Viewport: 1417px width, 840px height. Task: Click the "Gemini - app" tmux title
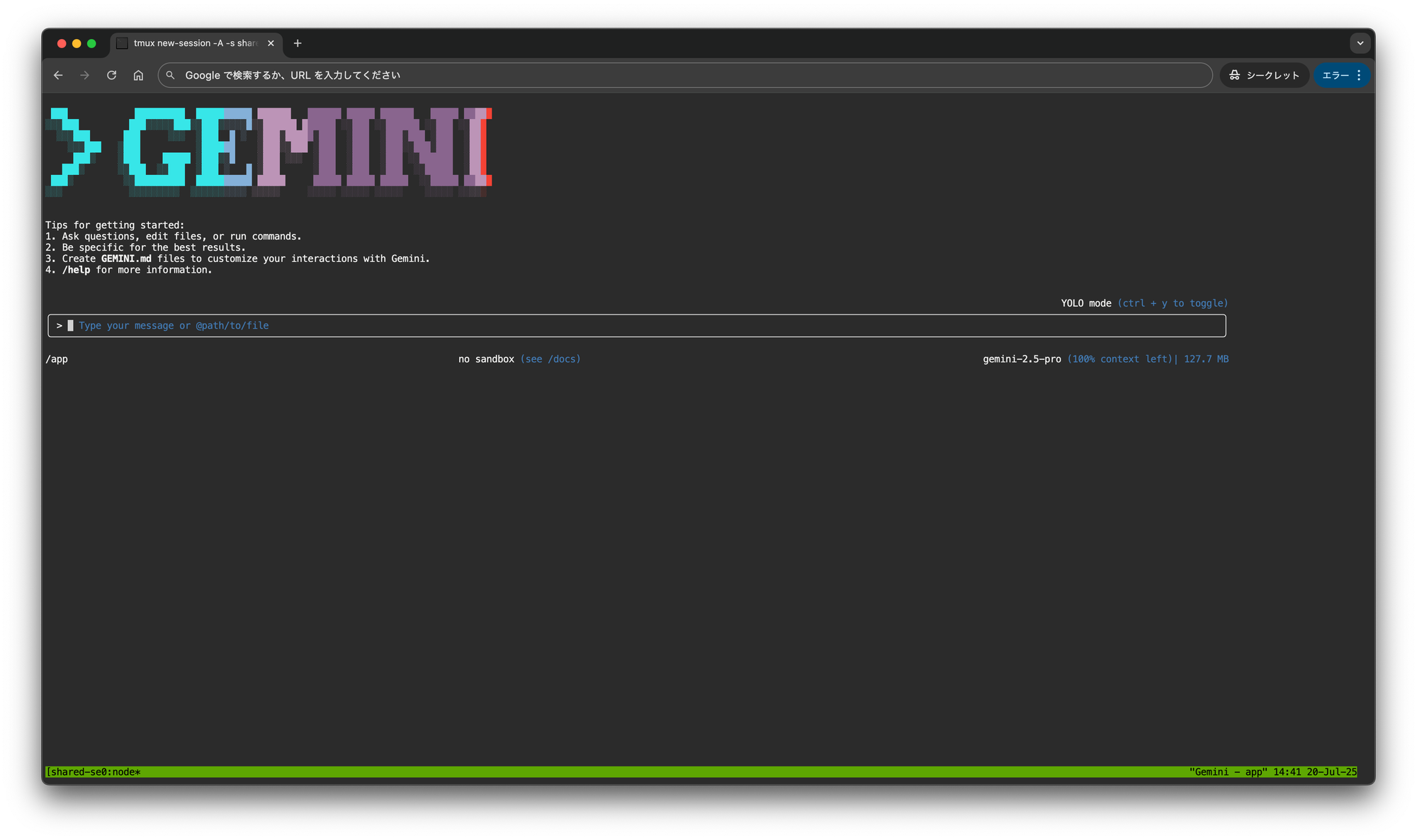coord(1228,772)
